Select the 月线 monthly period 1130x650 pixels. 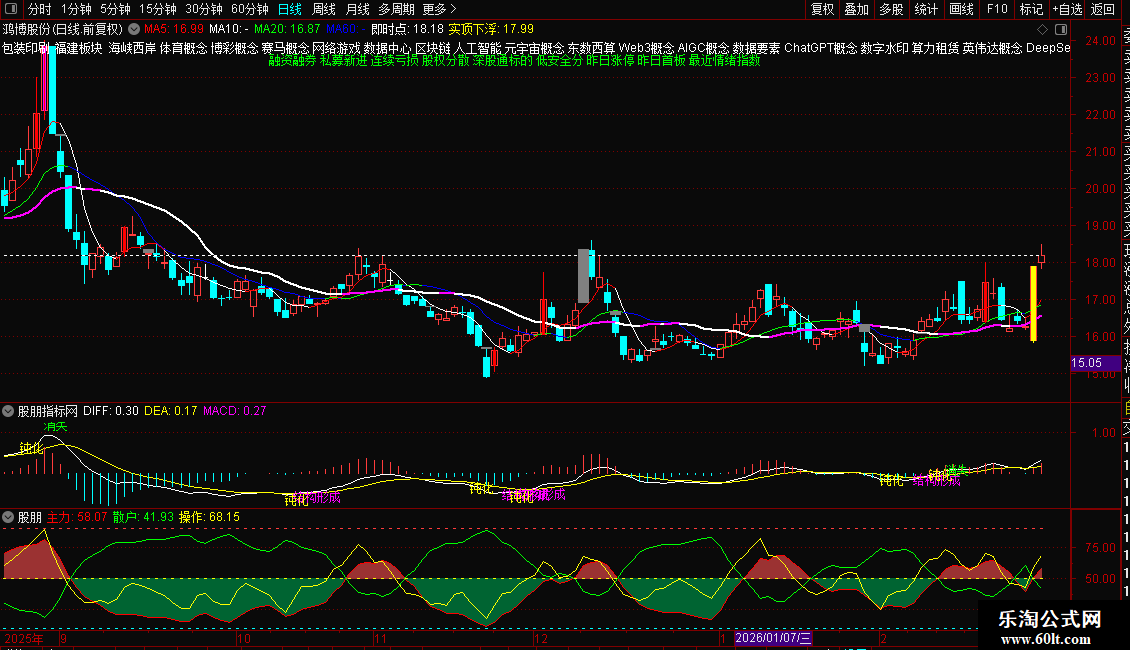point(357,9)
